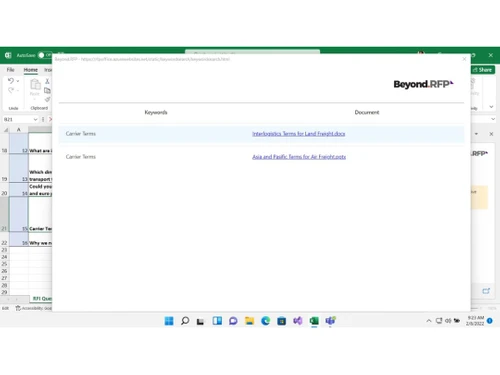Open the clock and date flyout
The height and width of the screenshot is (375, 500).
475,321
